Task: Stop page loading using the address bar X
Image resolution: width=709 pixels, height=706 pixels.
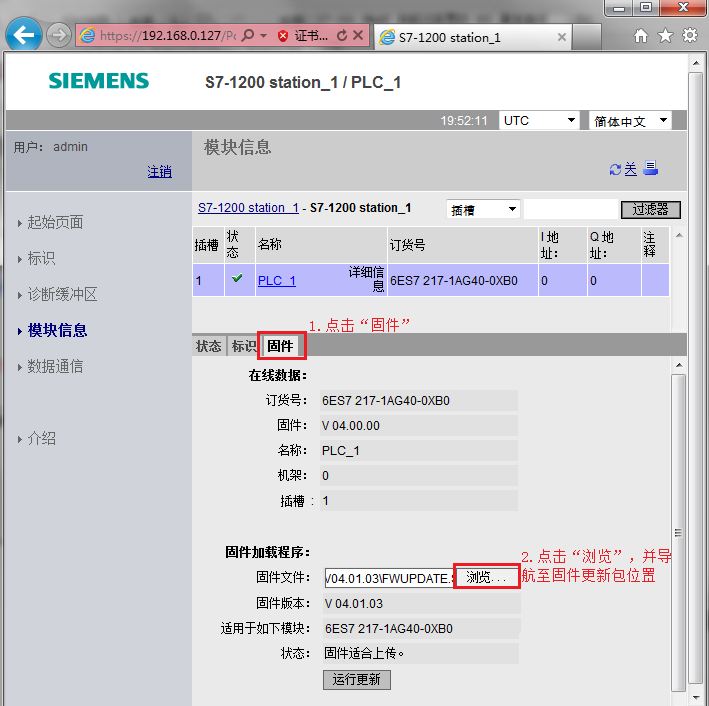Action: tap(358, 35)
